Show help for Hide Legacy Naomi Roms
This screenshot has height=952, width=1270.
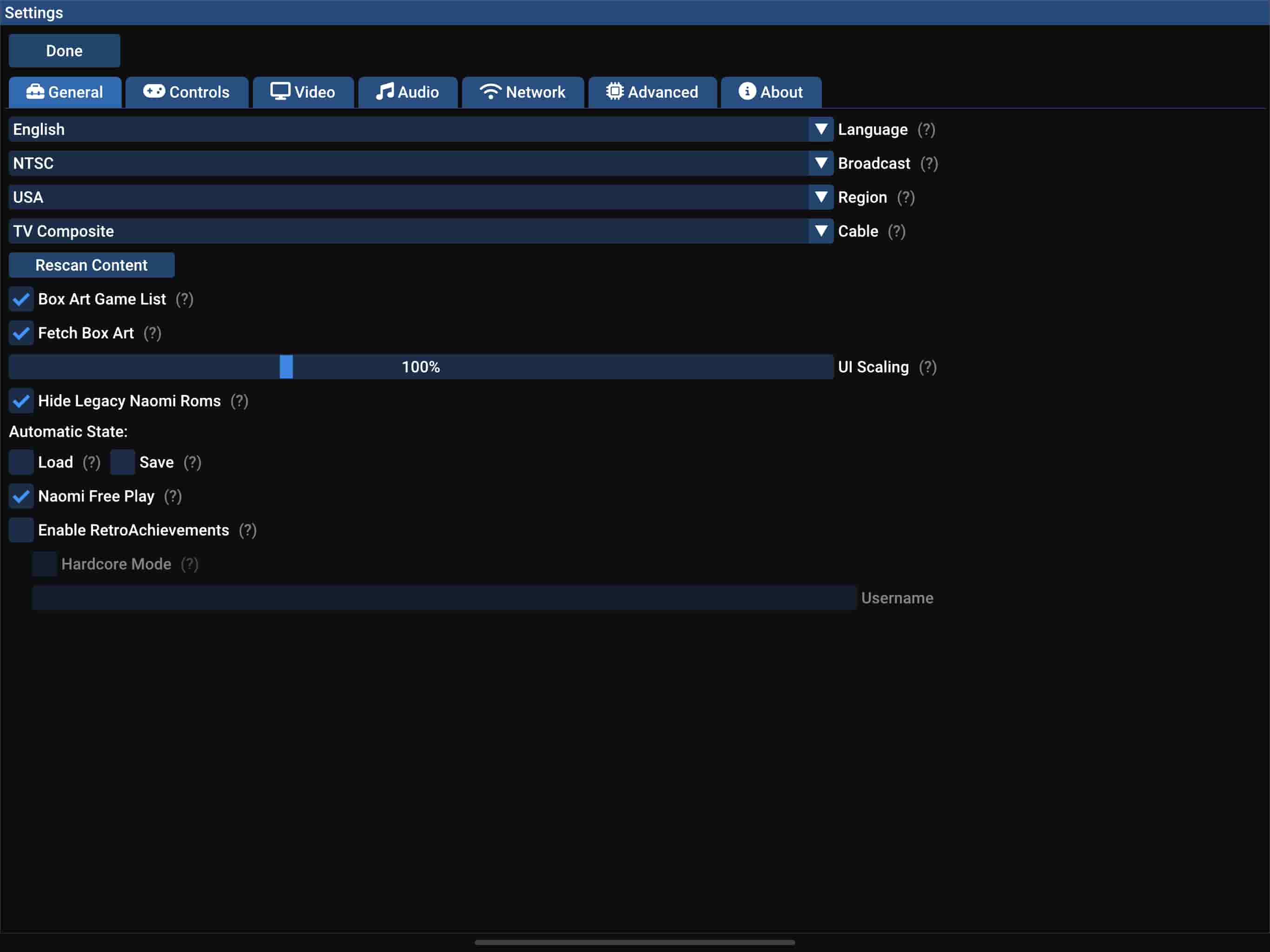click(239, 401)
